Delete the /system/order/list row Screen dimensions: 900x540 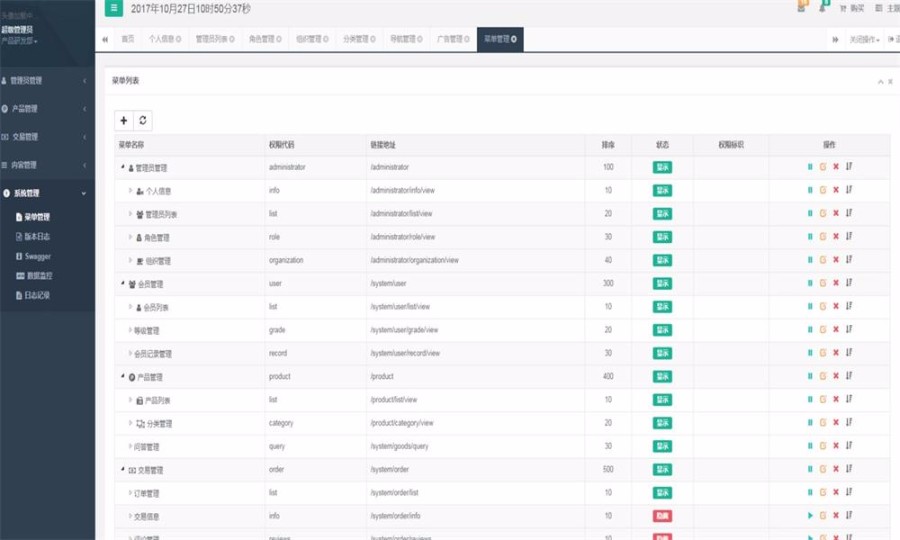[836, 492]
